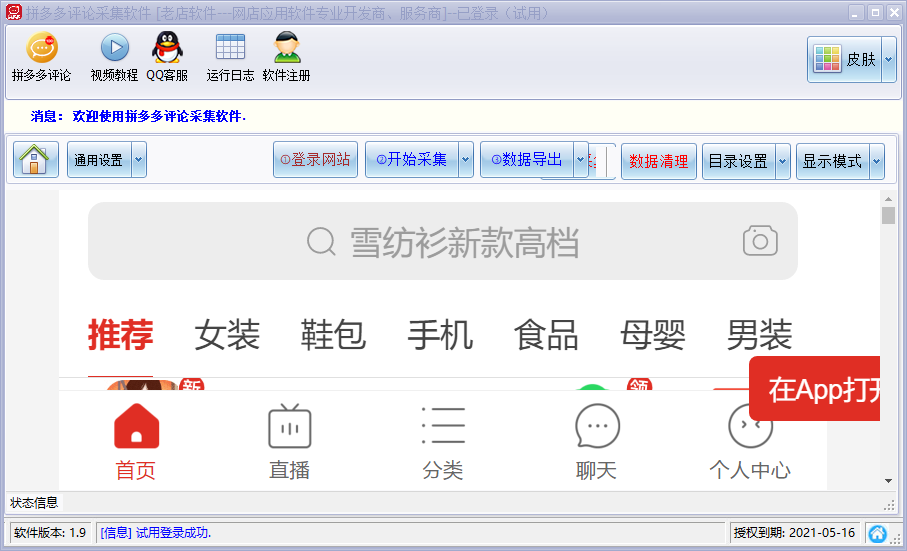Image resolution: width=907 pixels, height=551 pixels.
Task: Click the 软件版本: 1.9 status text
Action: [50, 532]
